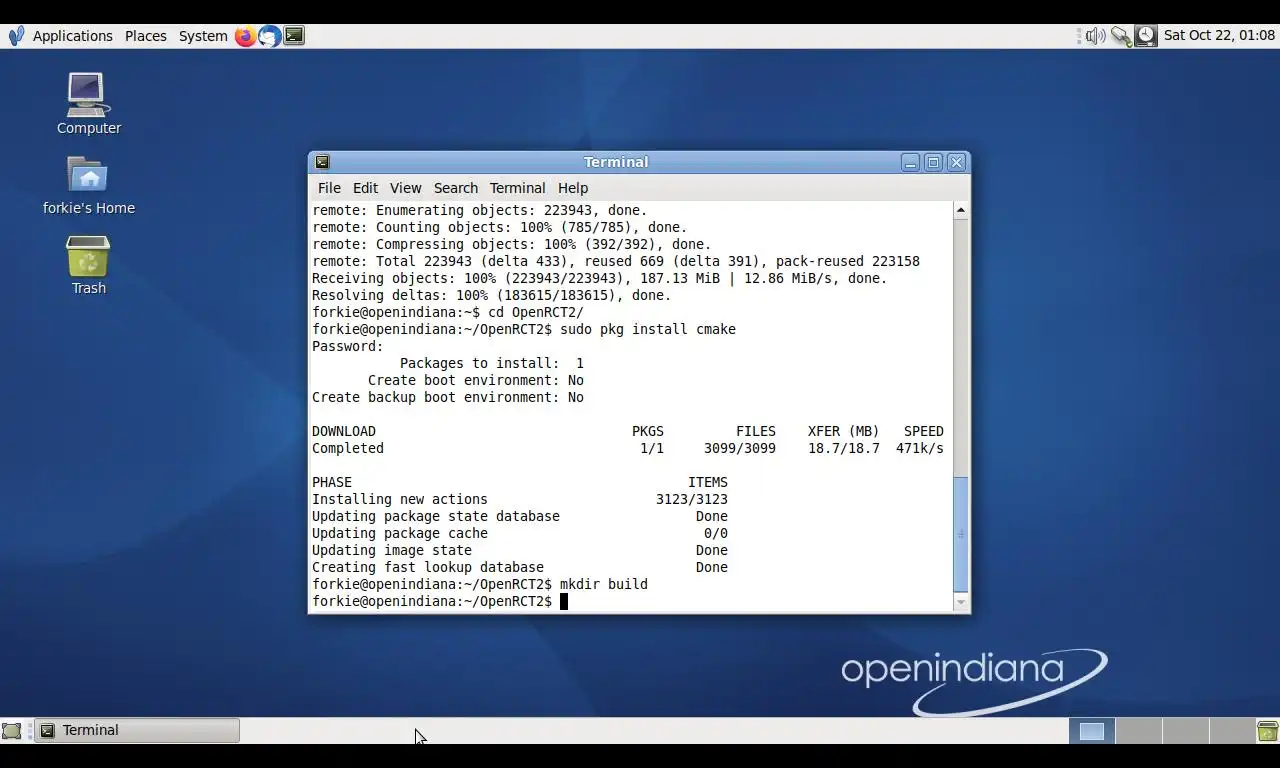1280x768 pixels.
Task: Click the '18.7/18.7' transfer value
Action: [x=844, y=448]
